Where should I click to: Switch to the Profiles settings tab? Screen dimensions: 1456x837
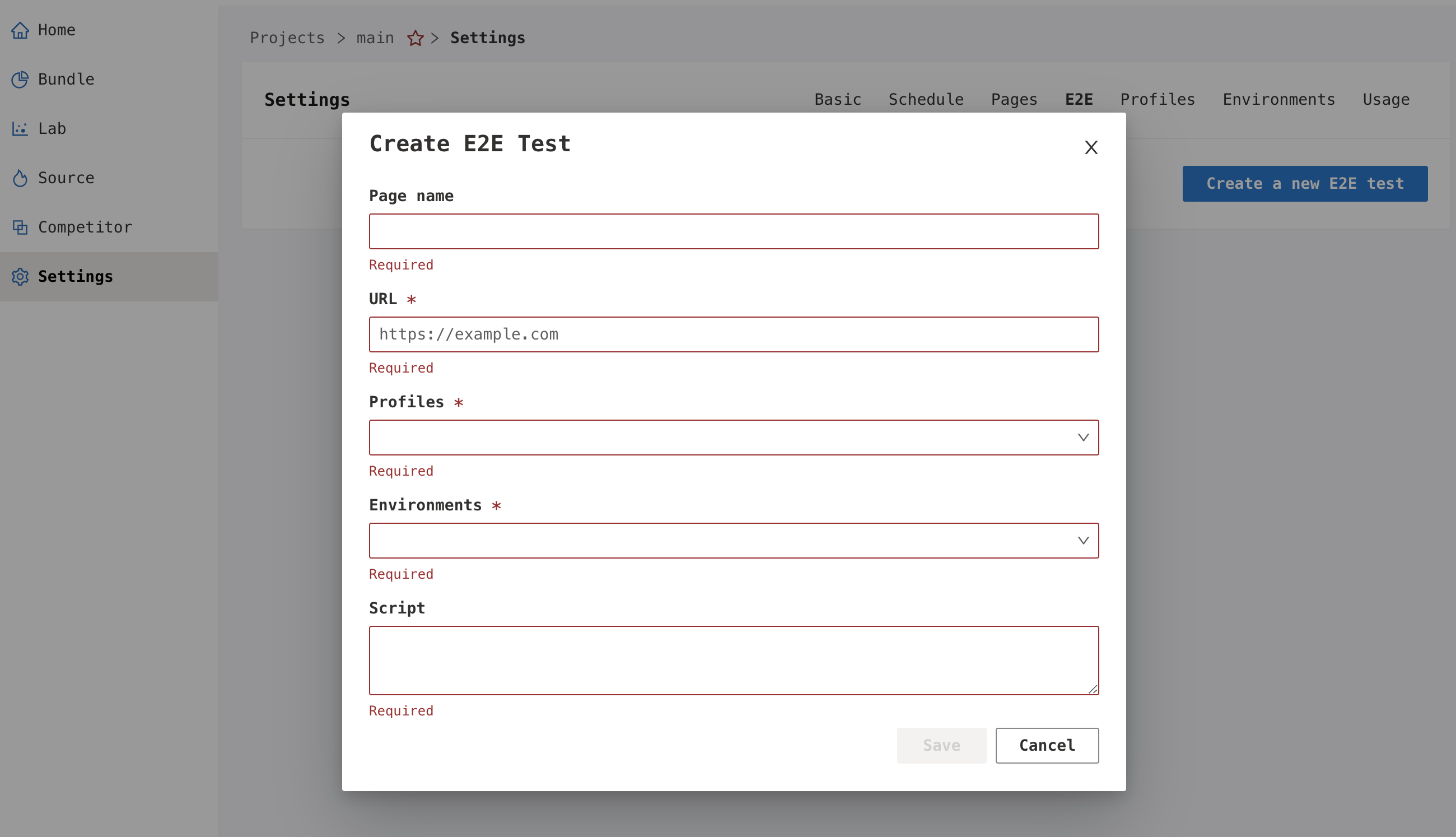pos(1158,99)
